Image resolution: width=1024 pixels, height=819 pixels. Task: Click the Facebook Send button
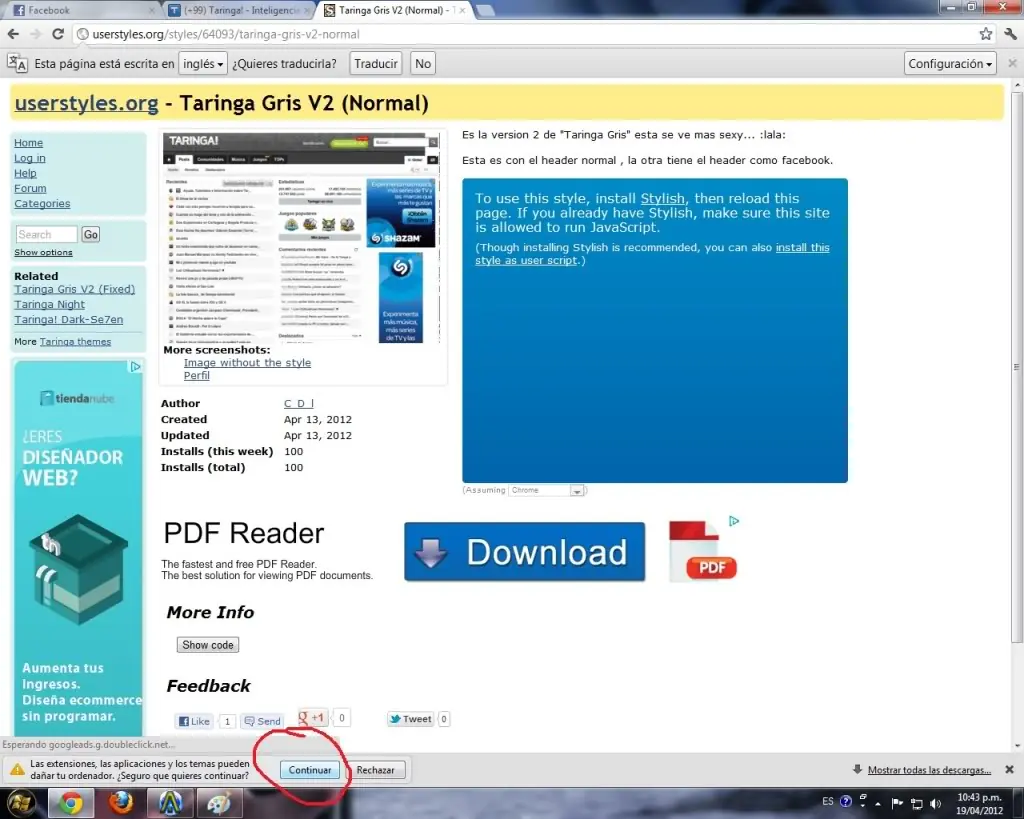[x=263, y=721]
